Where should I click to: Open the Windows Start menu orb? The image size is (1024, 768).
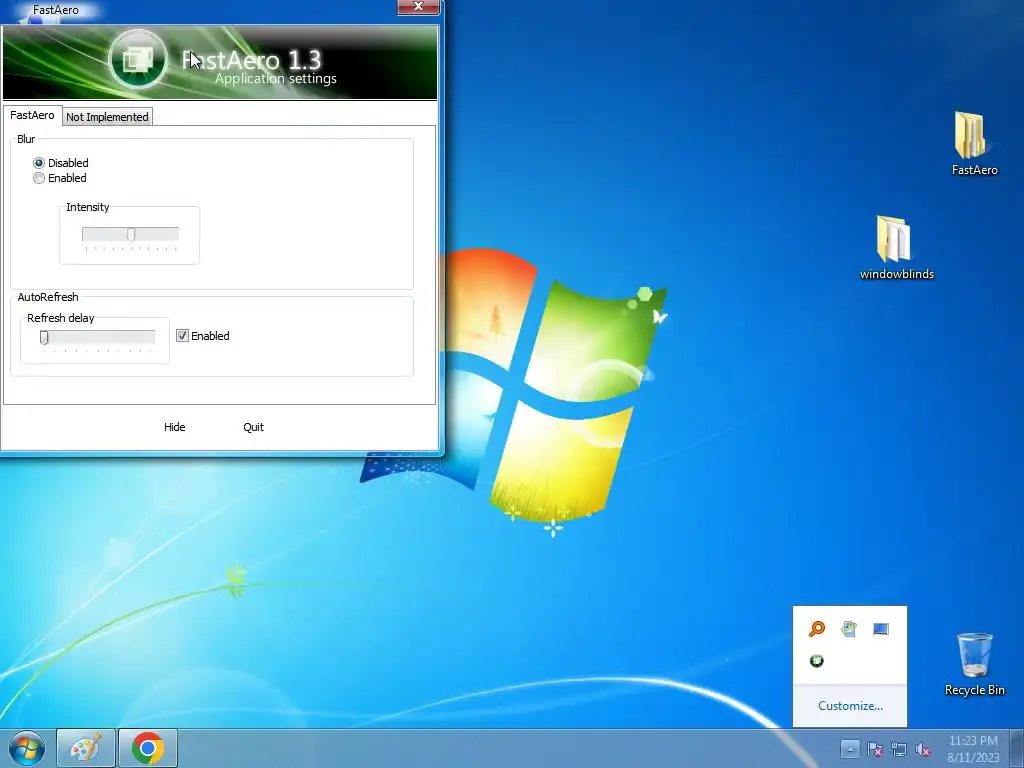pos(27,748)
